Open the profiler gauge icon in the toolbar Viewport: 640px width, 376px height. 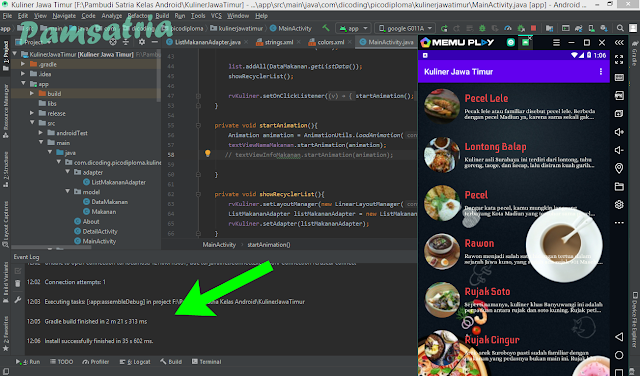[x=508, y=28]
